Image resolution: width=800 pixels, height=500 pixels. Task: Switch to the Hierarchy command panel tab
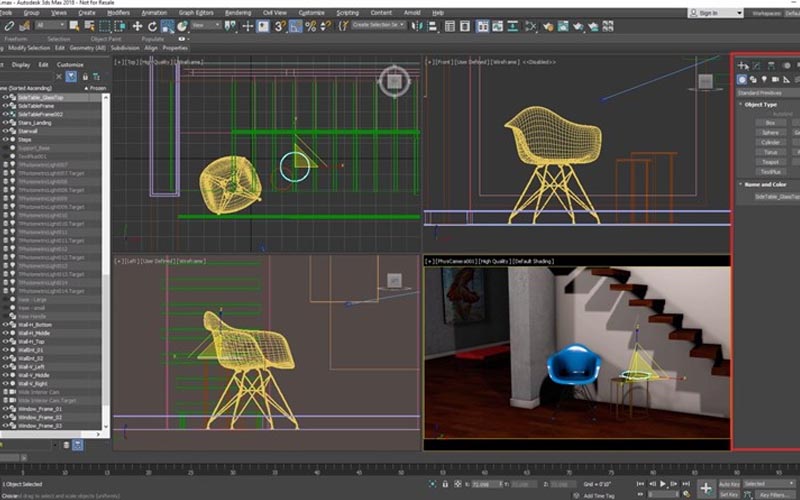[x=771, y=65]
